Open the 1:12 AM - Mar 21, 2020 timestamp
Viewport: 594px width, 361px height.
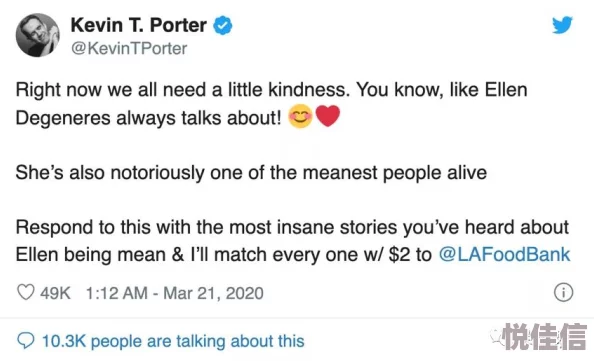(x=175, y=293)
